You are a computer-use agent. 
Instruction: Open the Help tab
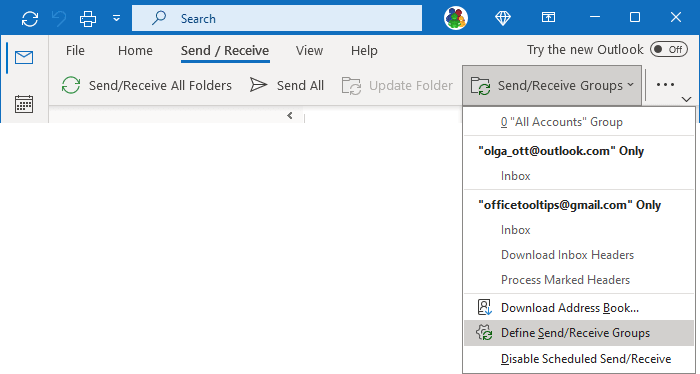click(364, 50)
